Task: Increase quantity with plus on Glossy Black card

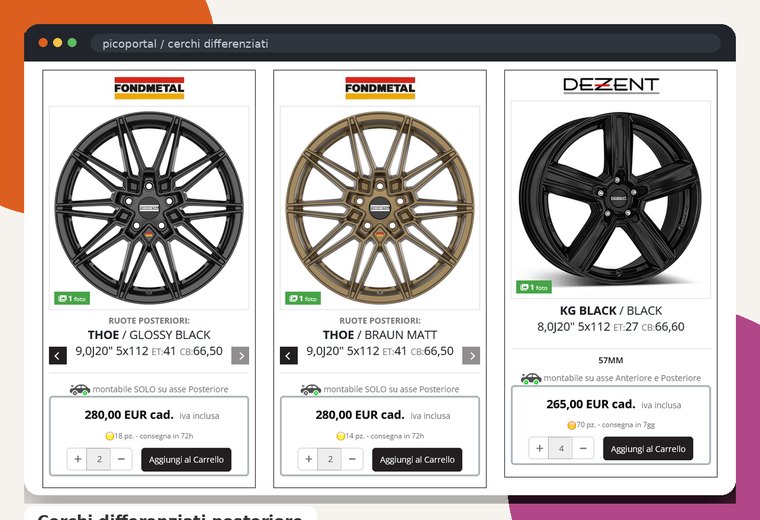Action: [78, 459]
